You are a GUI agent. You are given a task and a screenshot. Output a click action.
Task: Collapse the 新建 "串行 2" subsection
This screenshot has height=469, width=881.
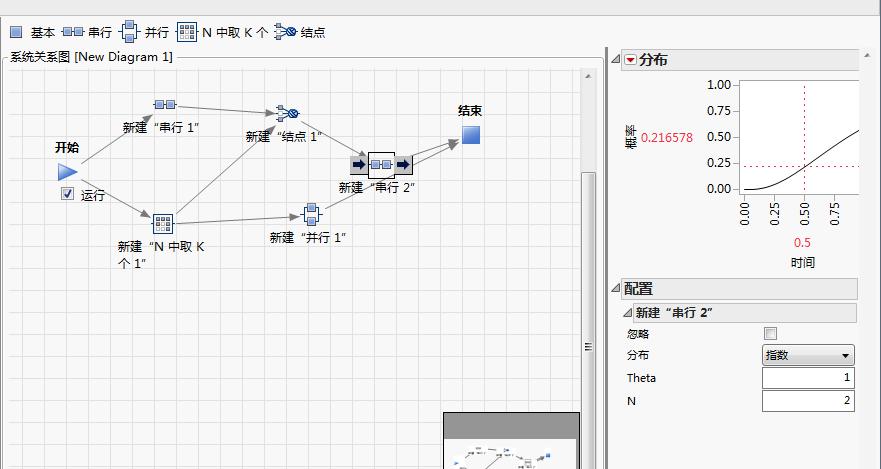click(x=628, y=313)
